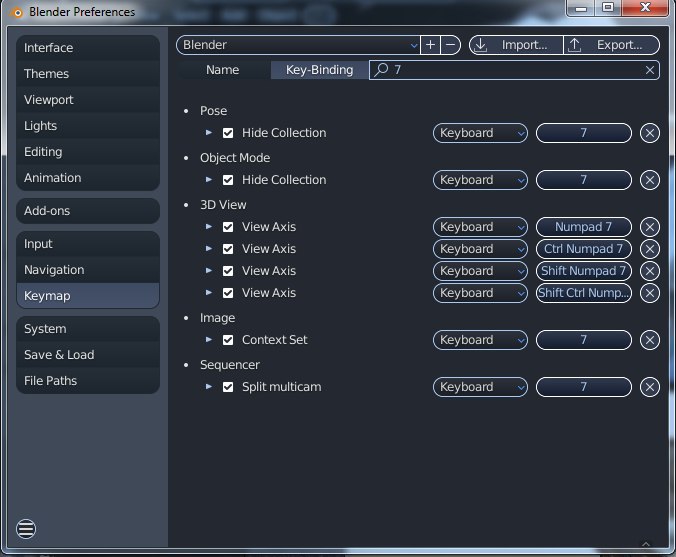Select the Keymap section
This screenshot has width=676, height=557.
coord(88,296)
